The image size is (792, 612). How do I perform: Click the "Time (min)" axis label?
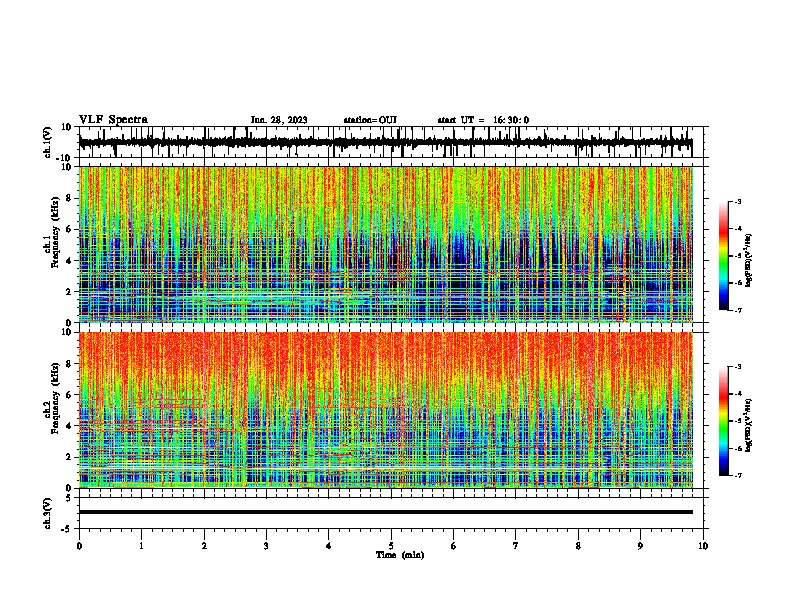pos(400,555)
